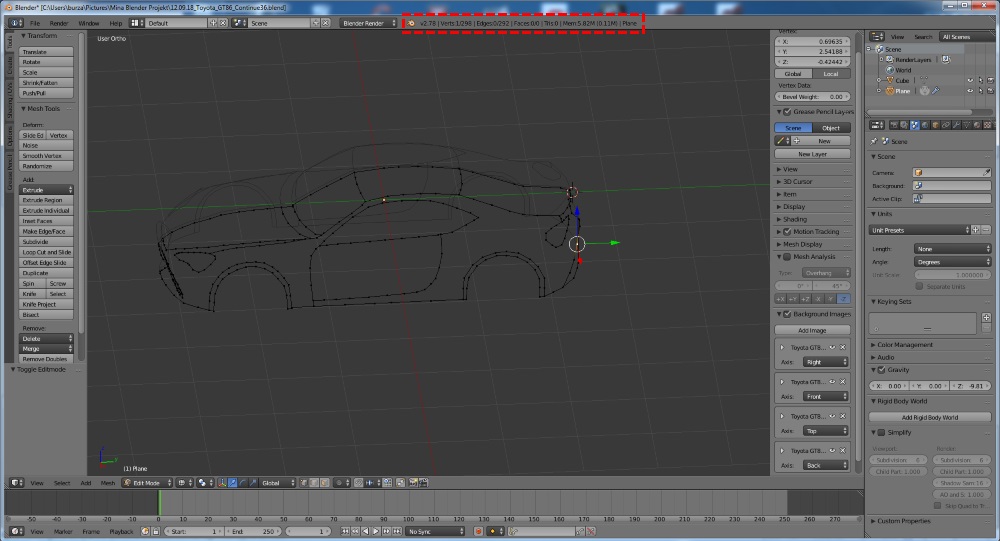Hide the Front axis Toyota background image
Viewport: 1000px width, 541px height.
click(x=832, y=382)
